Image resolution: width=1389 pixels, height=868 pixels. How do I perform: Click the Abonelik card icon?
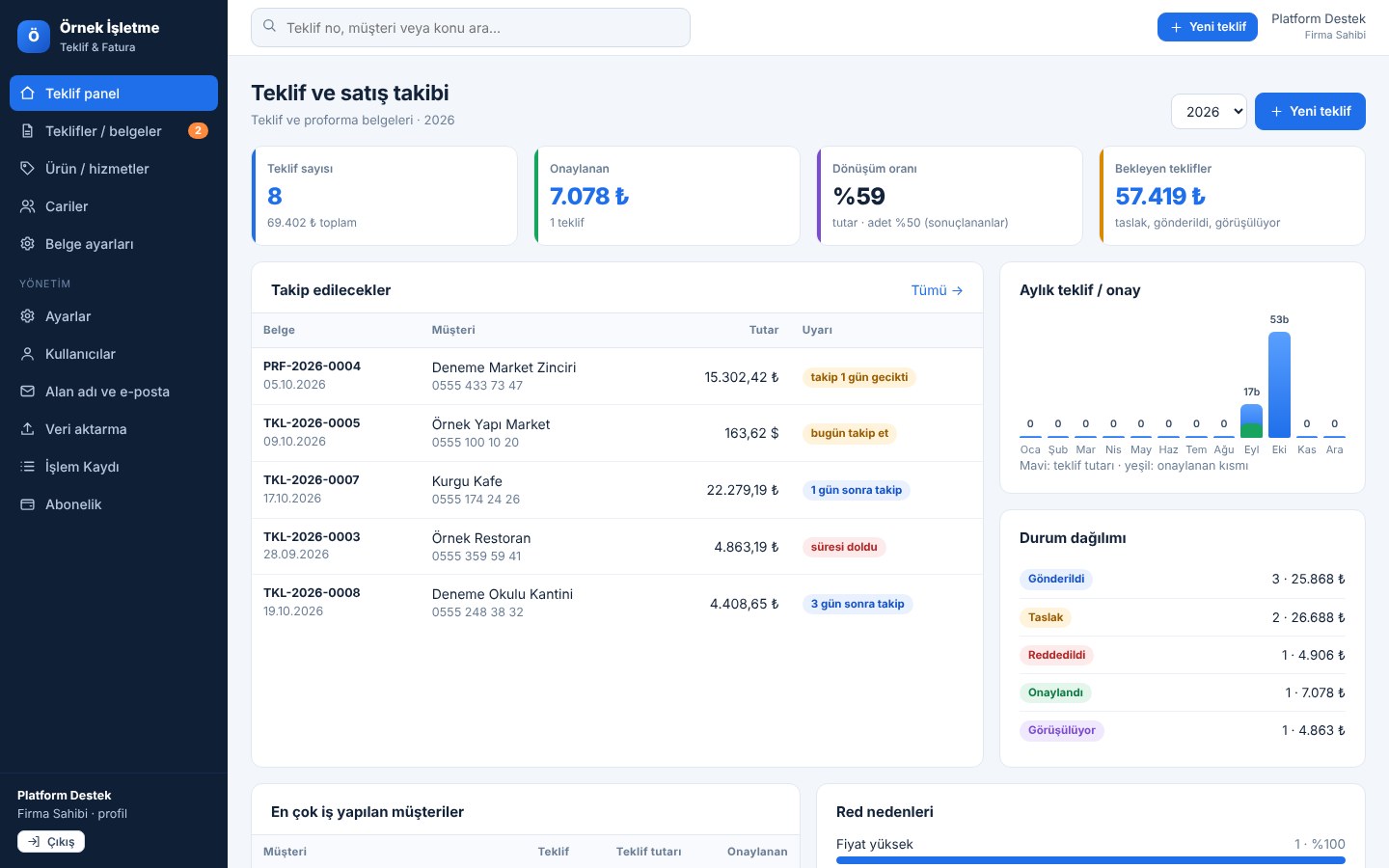28,504
